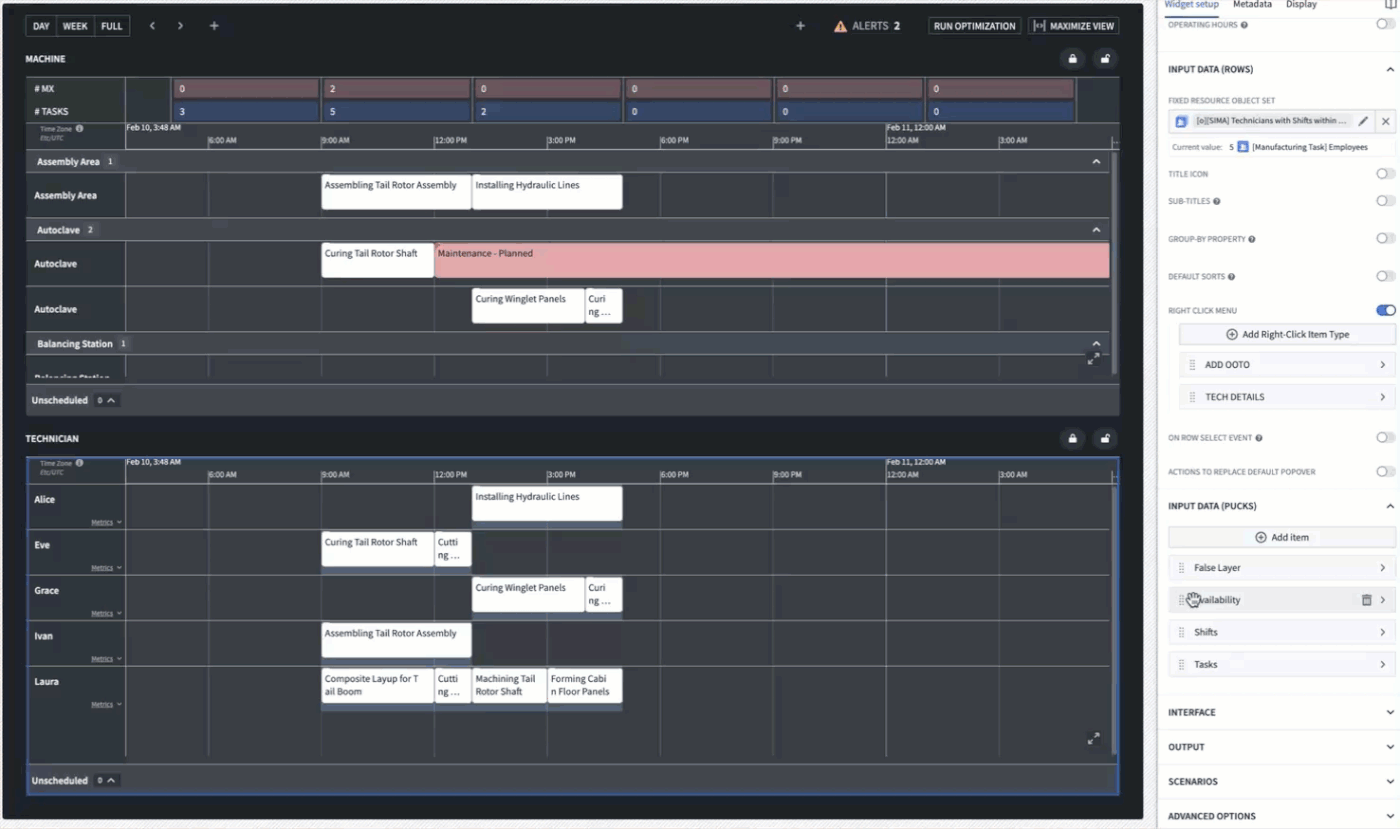Clear the fixed resource object set
The image size is (1400, 829).
click(x=1385, y=121)
